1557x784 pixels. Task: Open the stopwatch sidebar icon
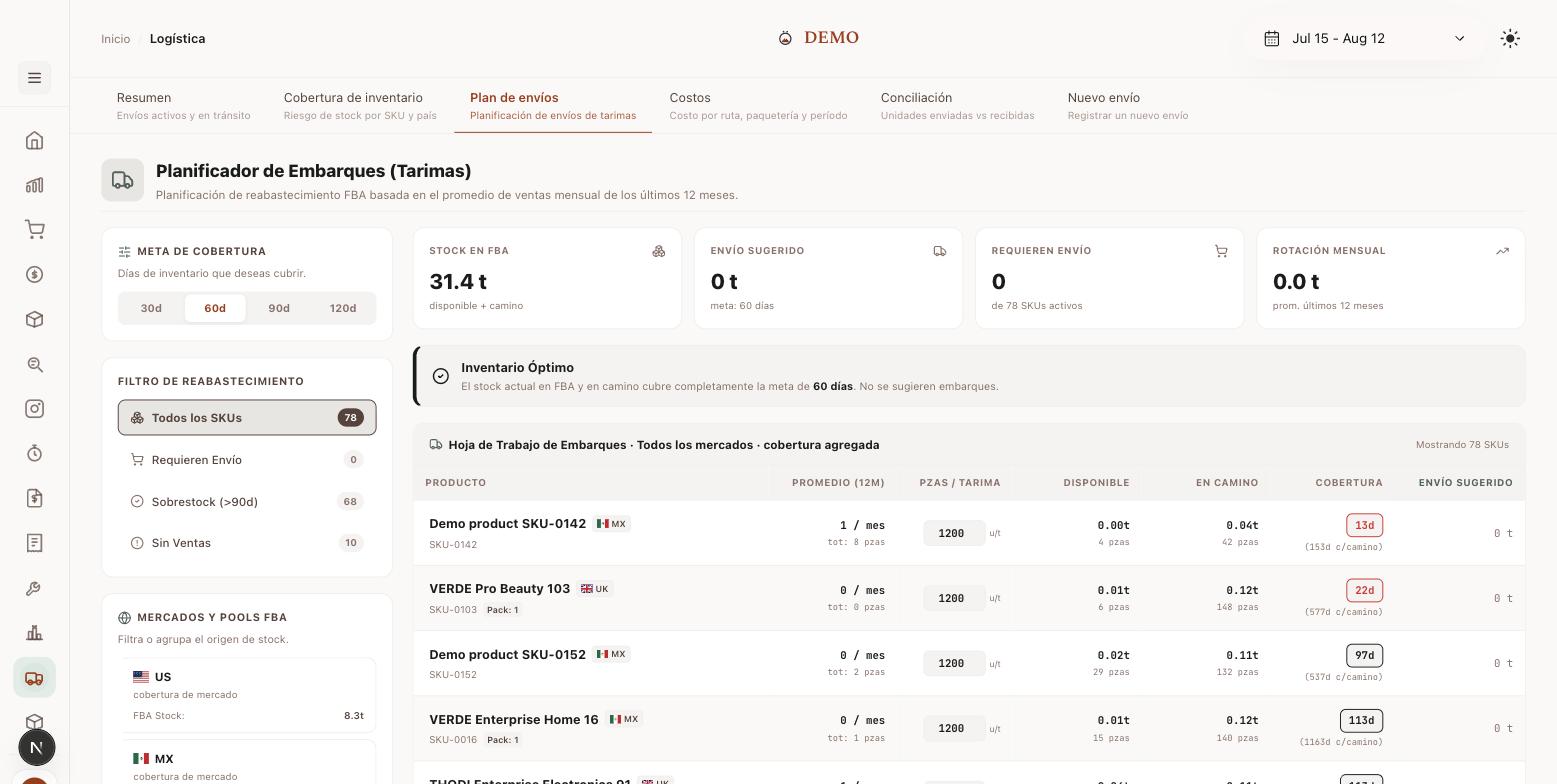click(x=34, y=454)
